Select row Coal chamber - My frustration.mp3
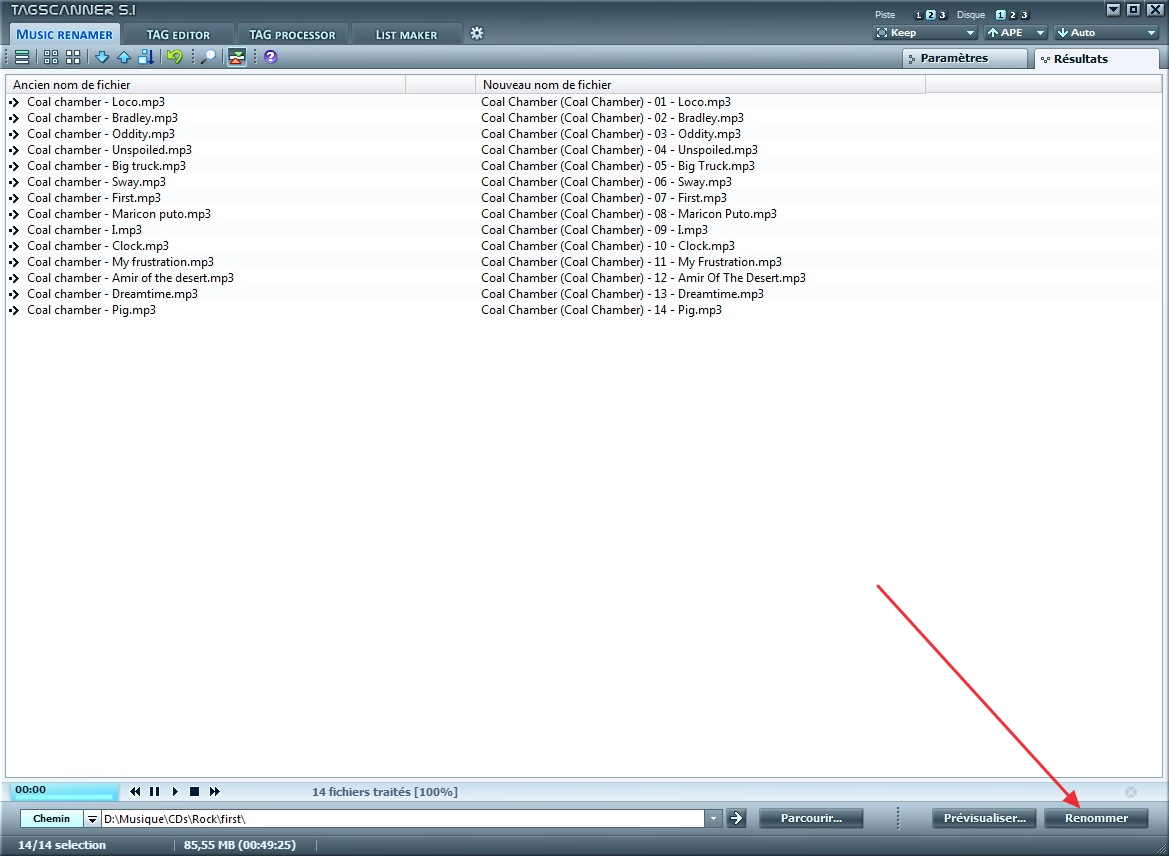Image resolution: width=1169 pixels, height=856 pixels. coord(120,262)
